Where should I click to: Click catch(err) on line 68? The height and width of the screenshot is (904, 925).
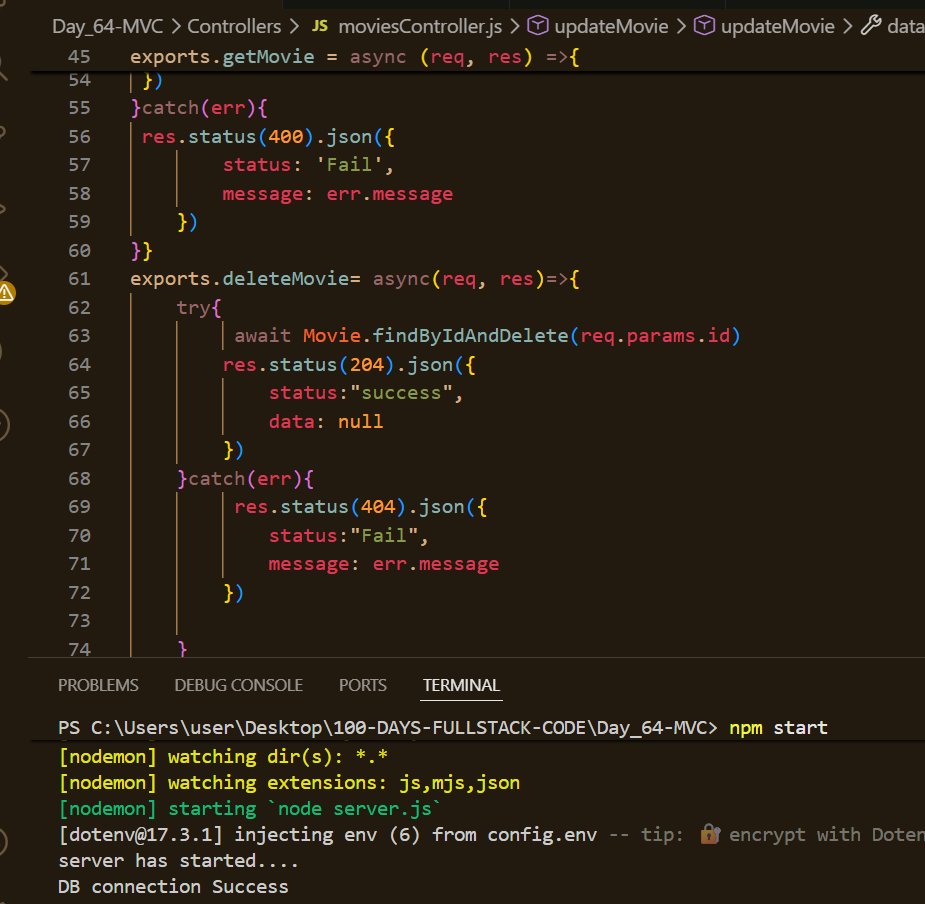245,479
